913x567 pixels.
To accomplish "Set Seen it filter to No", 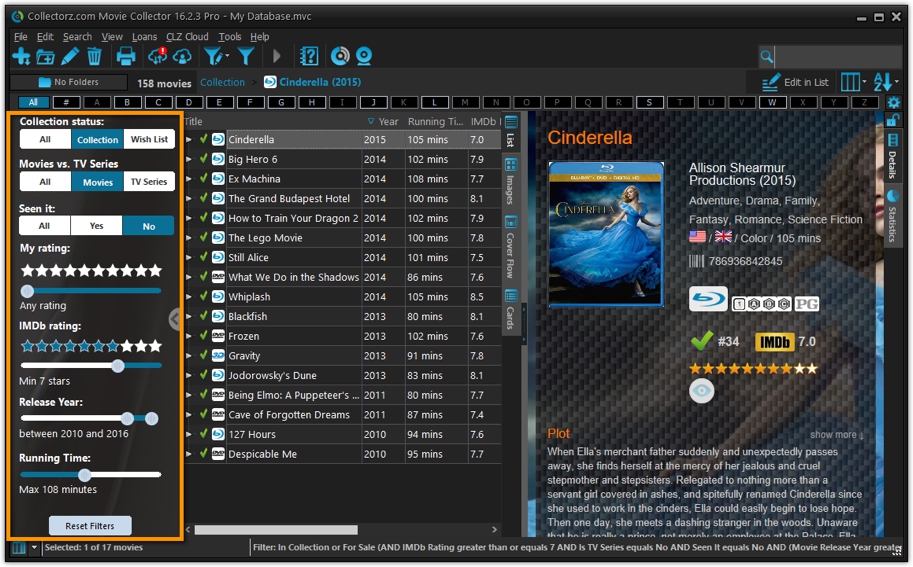I will (x=148, y=226).
